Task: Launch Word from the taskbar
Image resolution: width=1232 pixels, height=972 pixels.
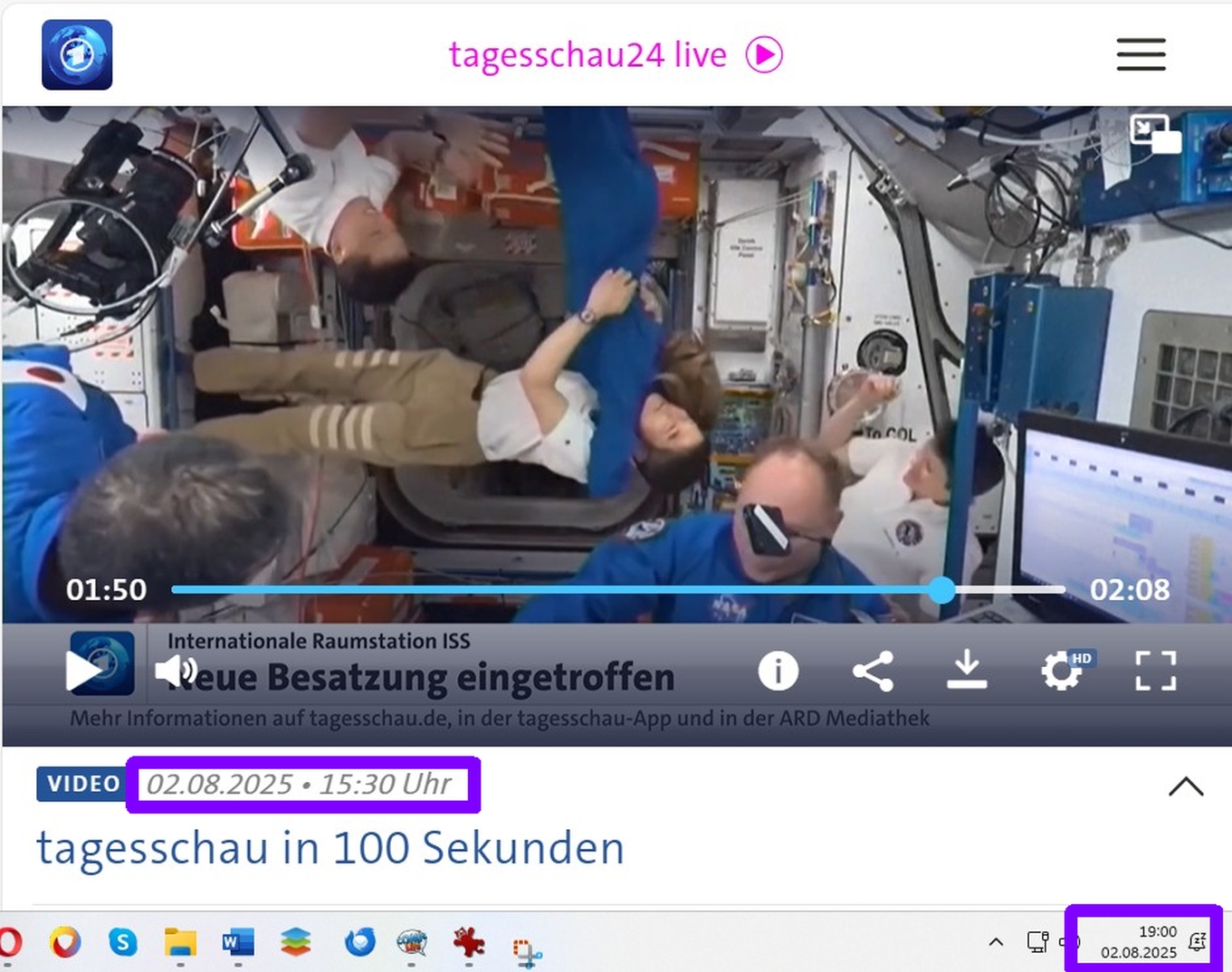Action: click(237, 943)
